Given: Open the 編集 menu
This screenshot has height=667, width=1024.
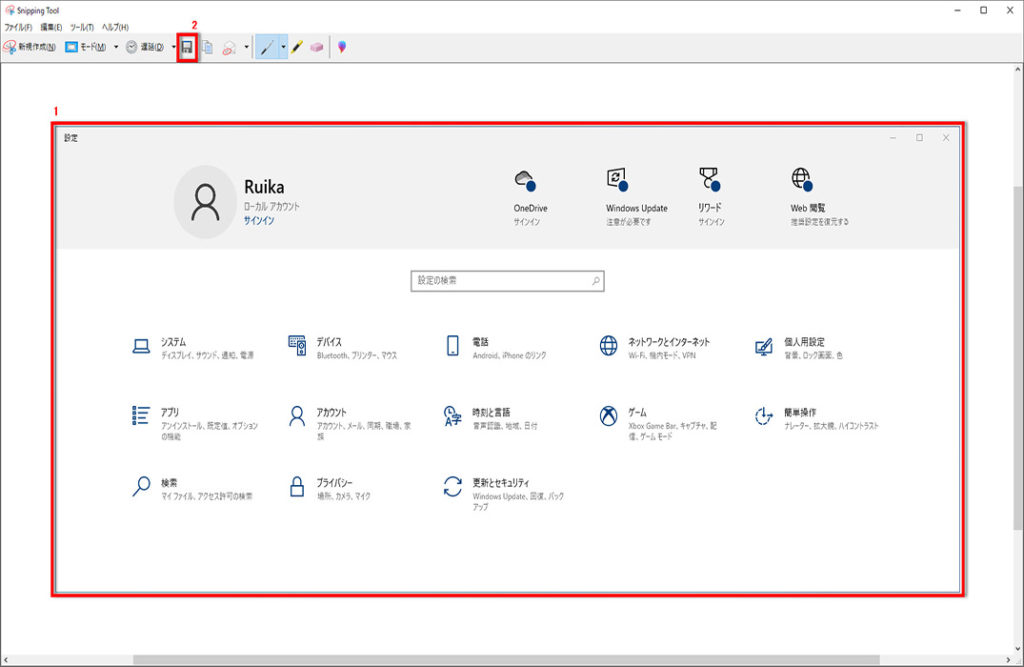Looking at the screenshot, I should (51, 27).
